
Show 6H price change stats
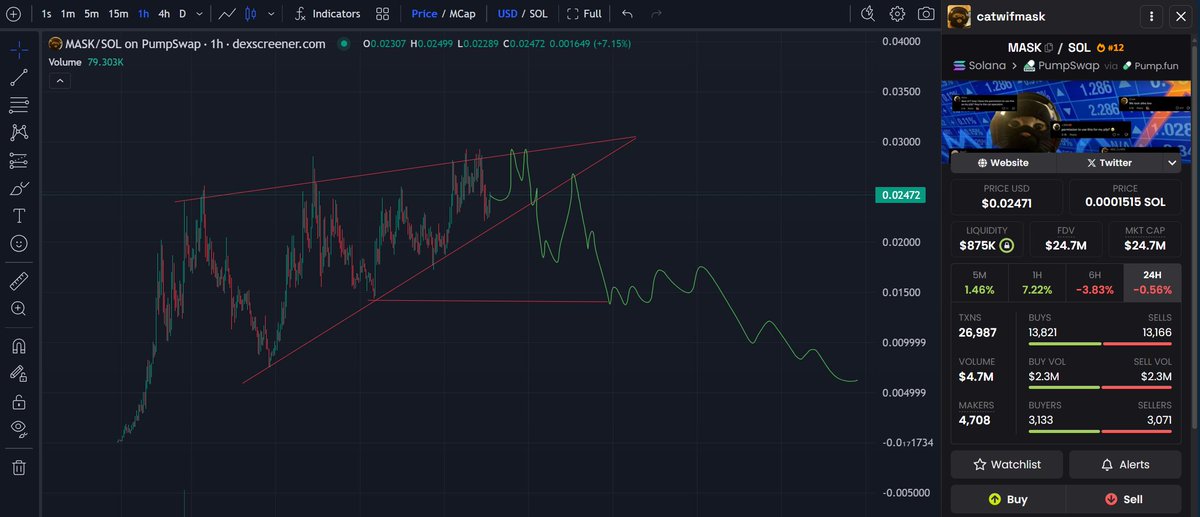tap(1095, 282)
